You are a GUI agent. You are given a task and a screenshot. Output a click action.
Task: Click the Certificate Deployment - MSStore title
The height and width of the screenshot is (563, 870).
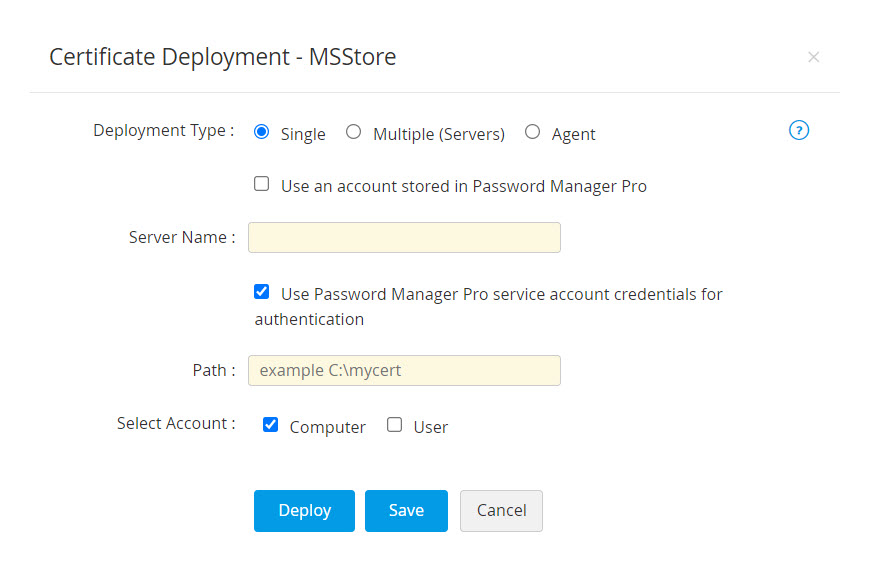click(x=222, y=57)
